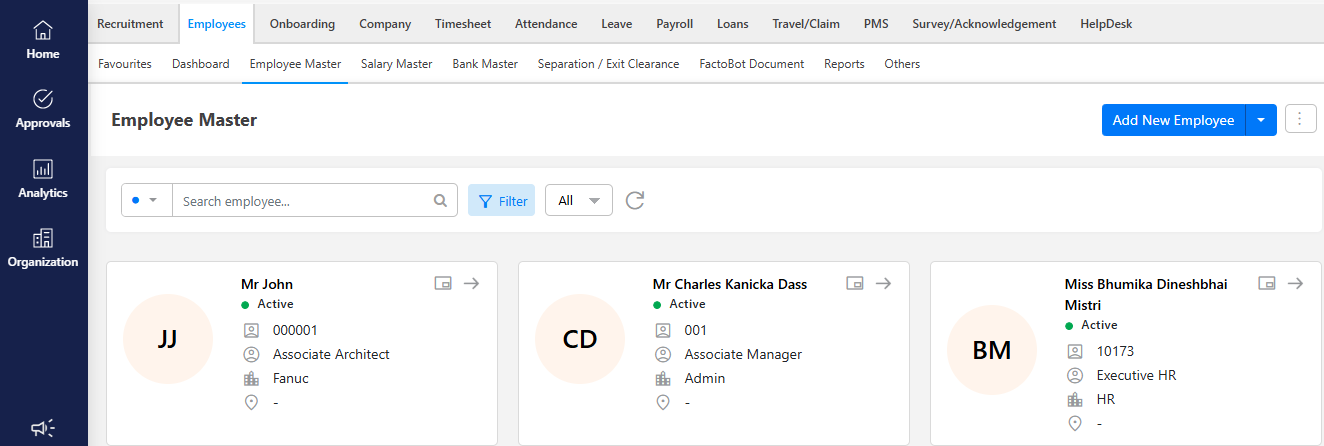Open Mr John's ID card icon
This screenshot has width=1324, height=446.
tap(443, 284)
